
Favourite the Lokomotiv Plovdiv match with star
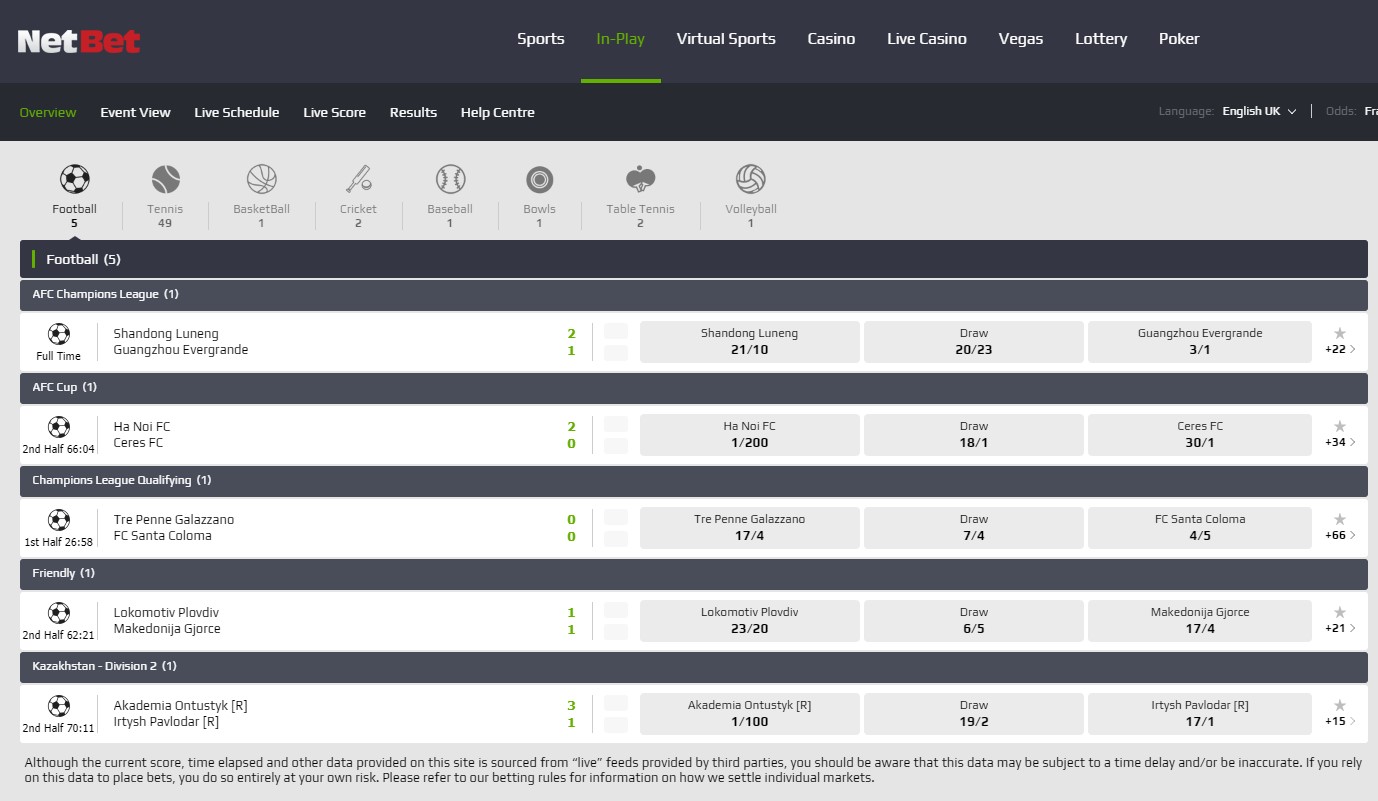1340,612
